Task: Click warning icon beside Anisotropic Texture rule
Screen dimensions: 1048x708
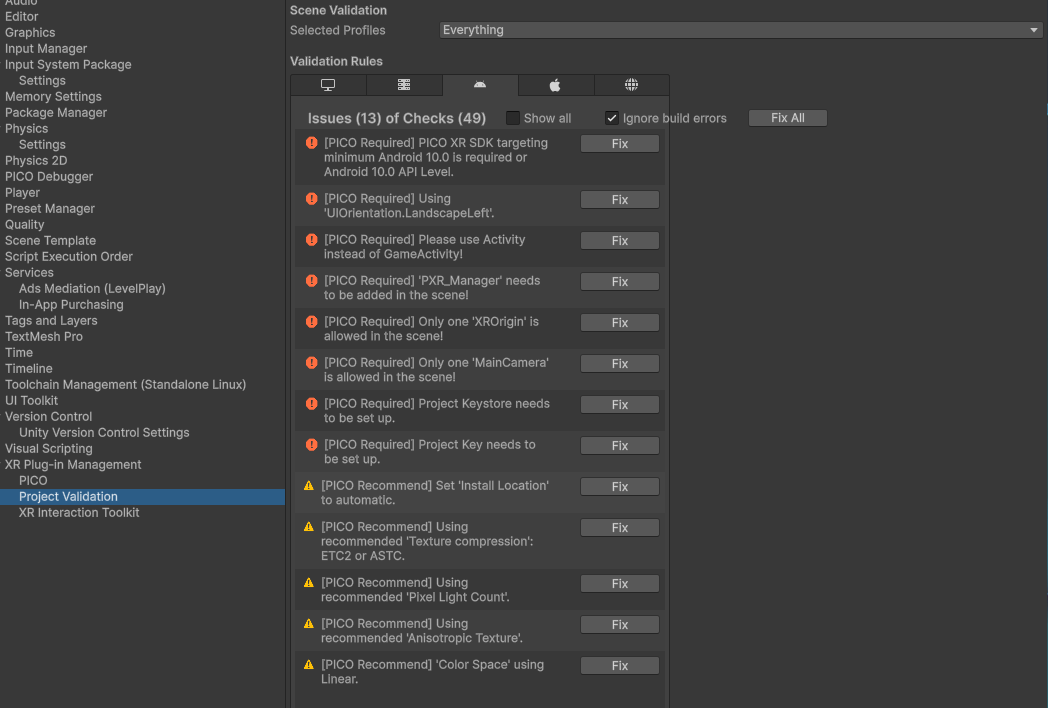Action: tap(309, 624)
